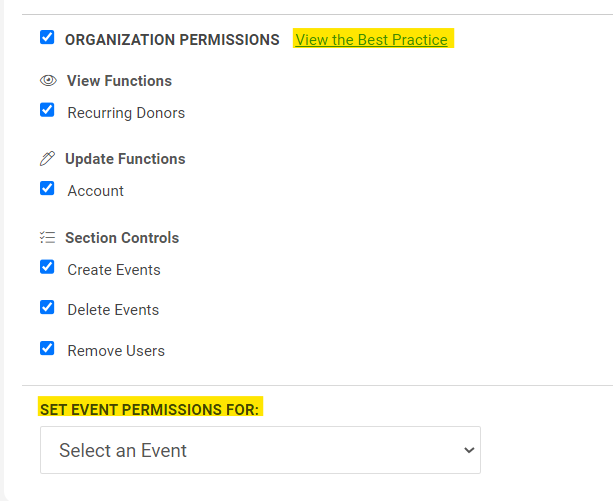613x501 pixels.
Task: Disable the Remove Users checkbox
Action: pyautogui.click(x=47, y=348)
